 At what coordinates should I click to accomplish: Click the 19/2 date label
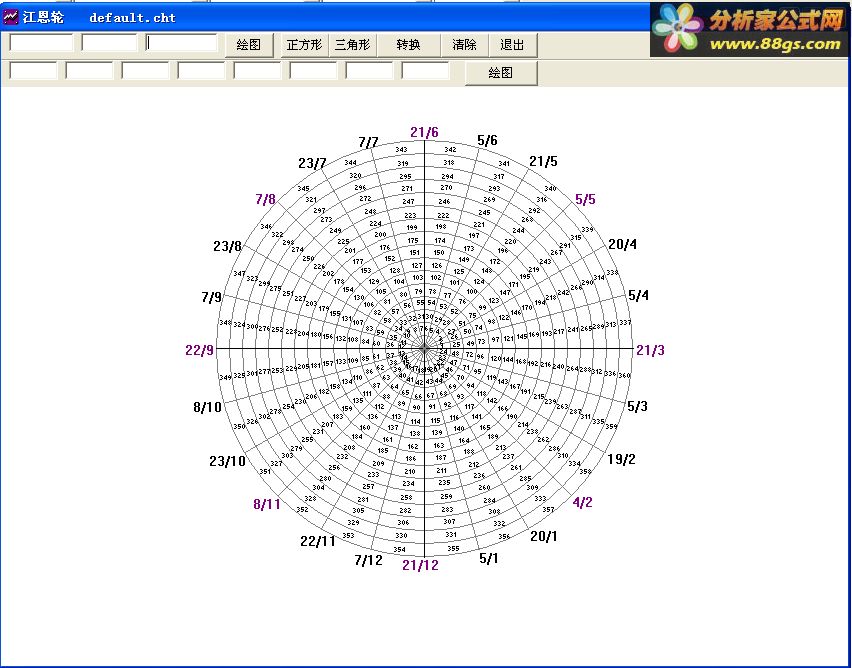[x=622, y=459]
